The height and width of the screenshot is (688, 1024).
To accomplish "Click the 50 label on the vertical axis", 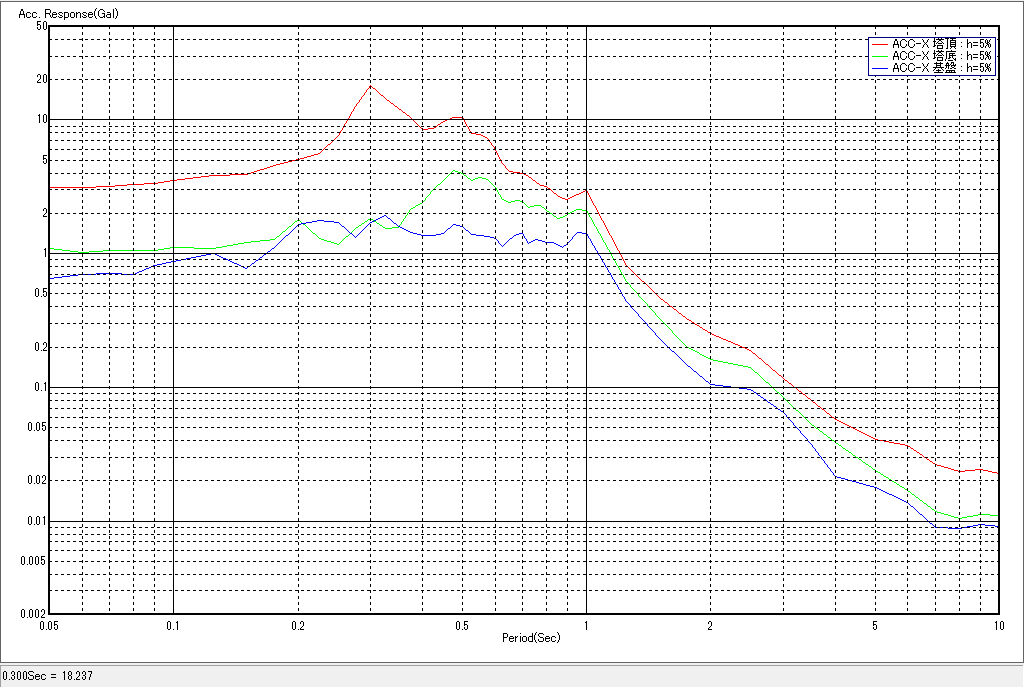I will 41,26.
